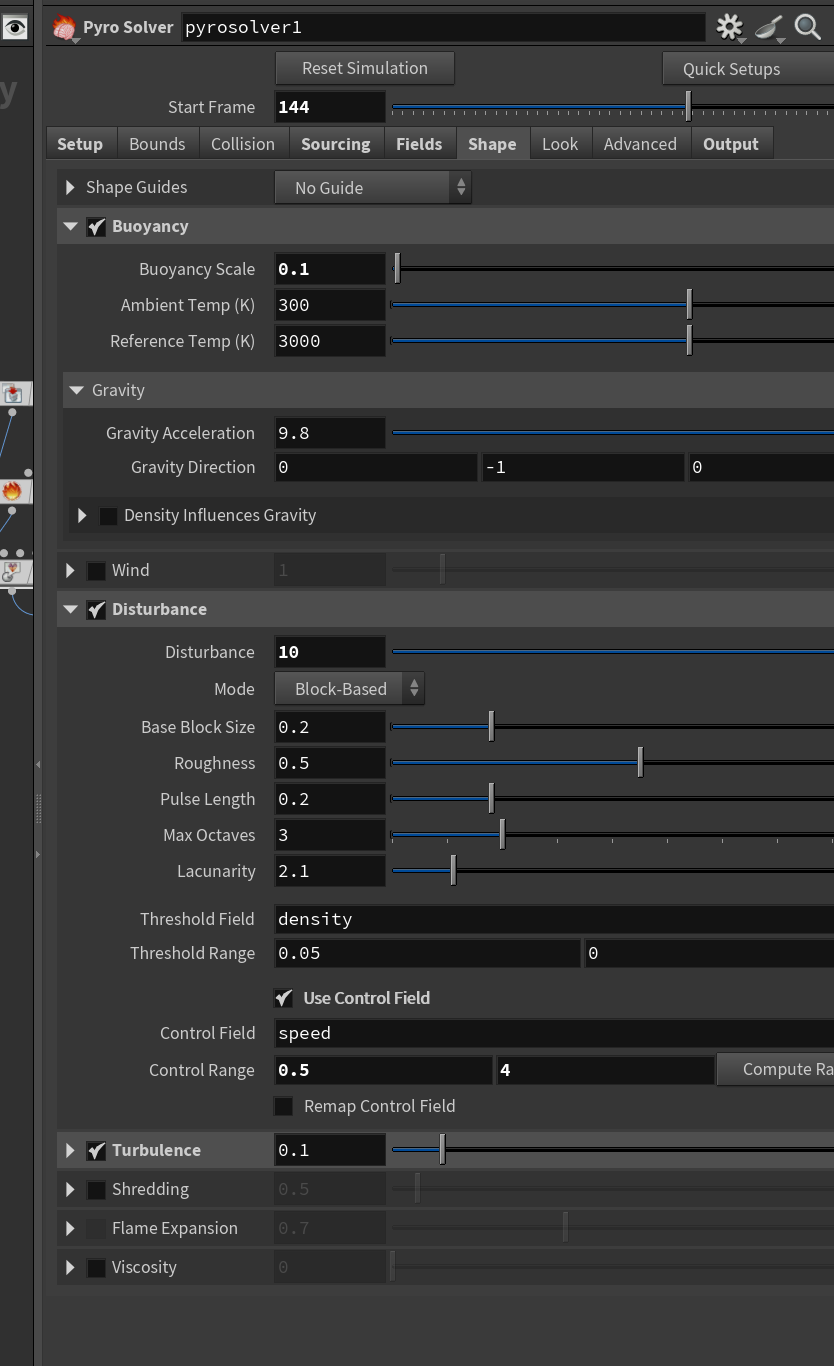Disable the Use Control Field checkbox
This screenshot has width=834, height=1366.
tap(284, 998)
